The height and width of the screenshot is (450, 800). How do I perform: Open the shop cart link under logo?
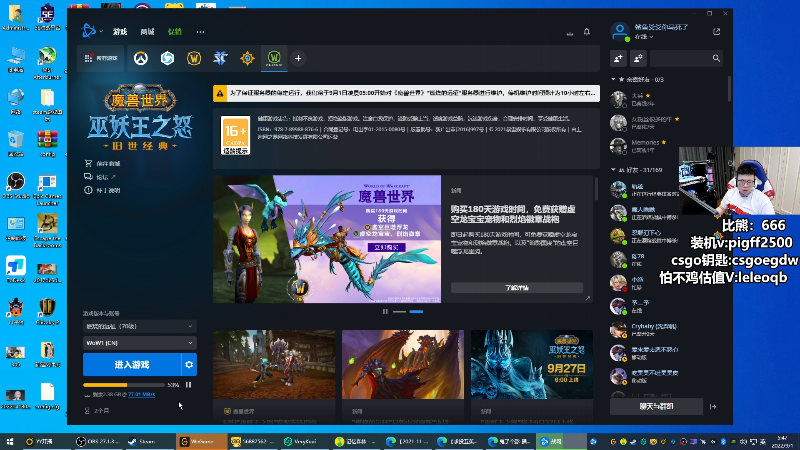click(103, 163)
